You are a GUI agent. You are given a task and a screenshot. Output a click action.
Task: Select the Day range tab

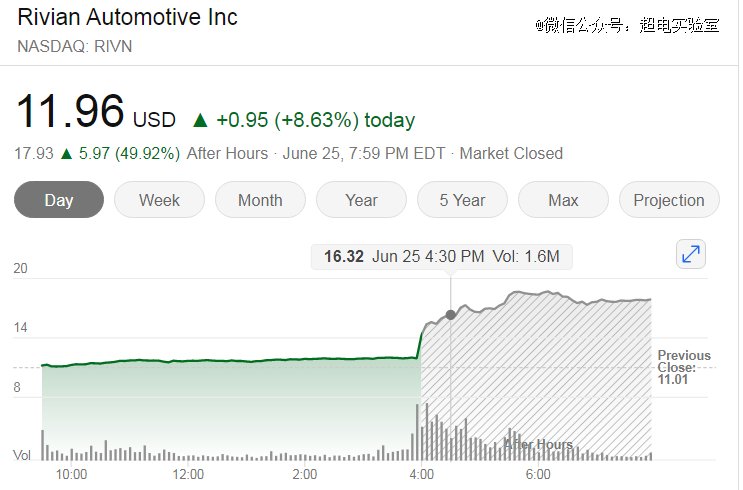coord(59,200)
